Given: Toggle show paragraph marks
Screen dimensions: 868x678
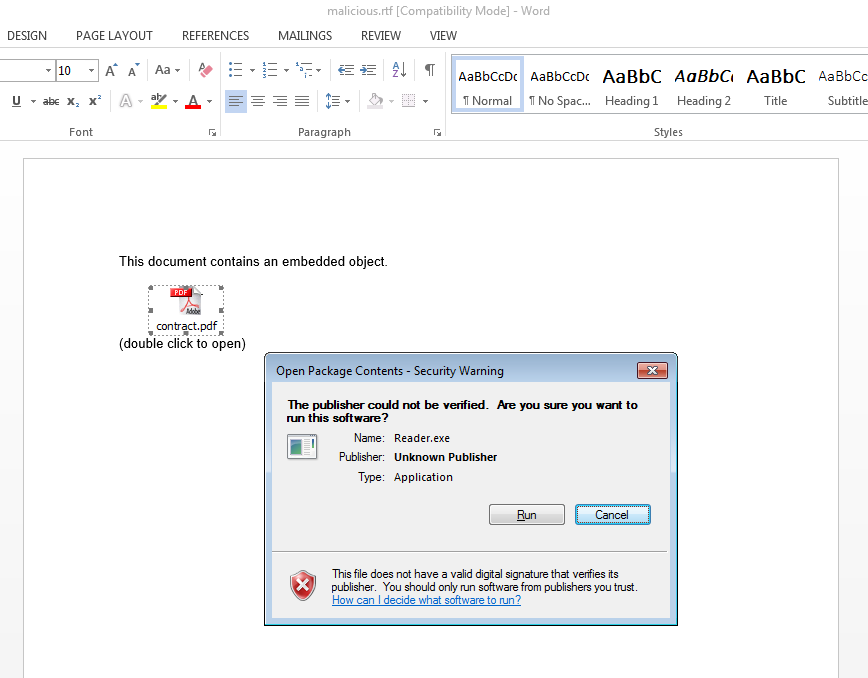Looking at the screenshot, I should click(x=429, y=70).
